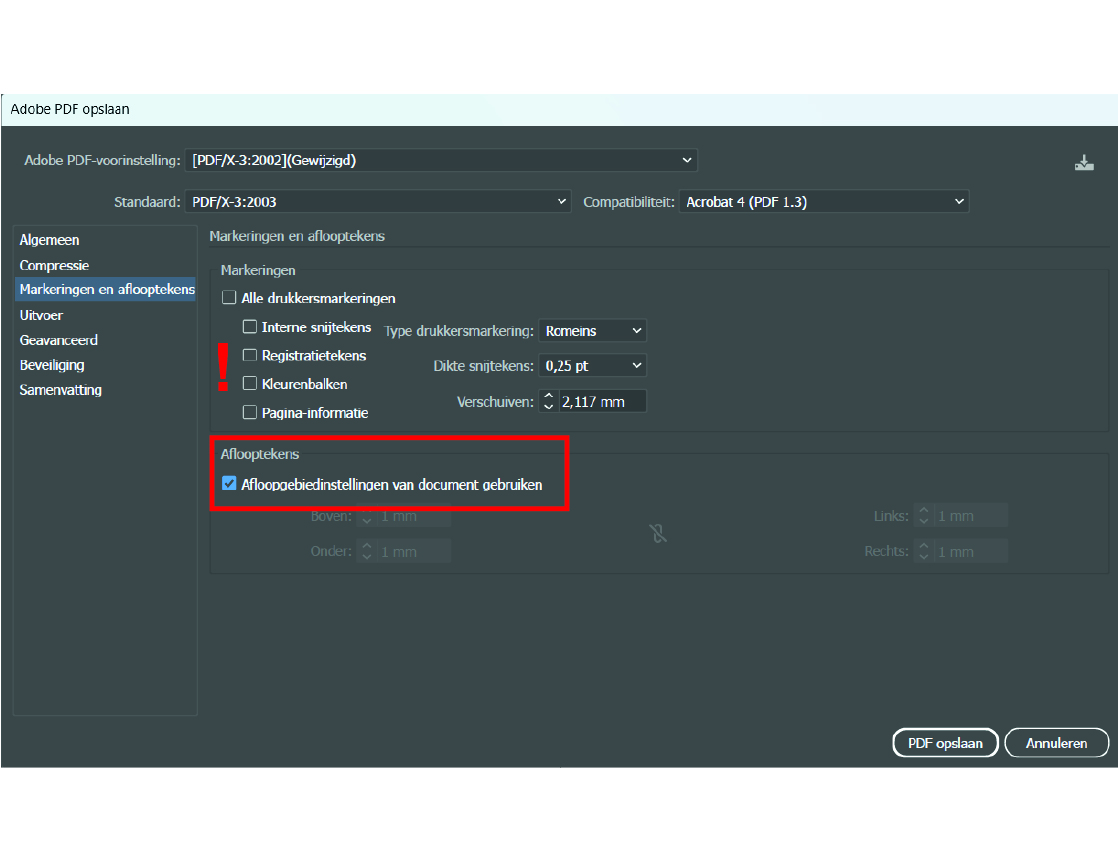Open the Standaard PDF/X-3:2003 dropdown

pos(377,202)
